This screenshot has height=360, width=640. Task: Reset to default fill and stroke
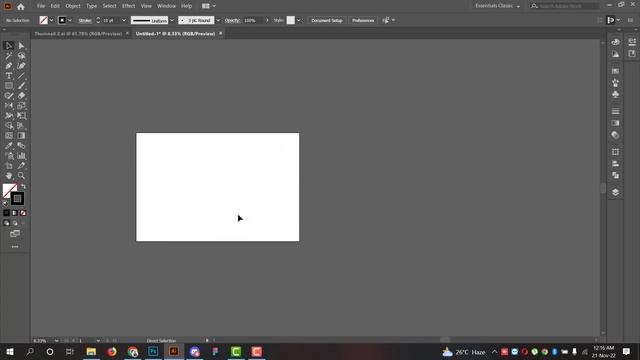[x=6, y=203]
